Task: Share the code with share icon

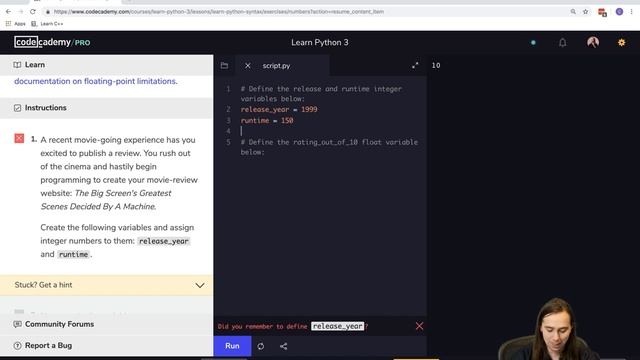Action: click(x=284, y=346)
